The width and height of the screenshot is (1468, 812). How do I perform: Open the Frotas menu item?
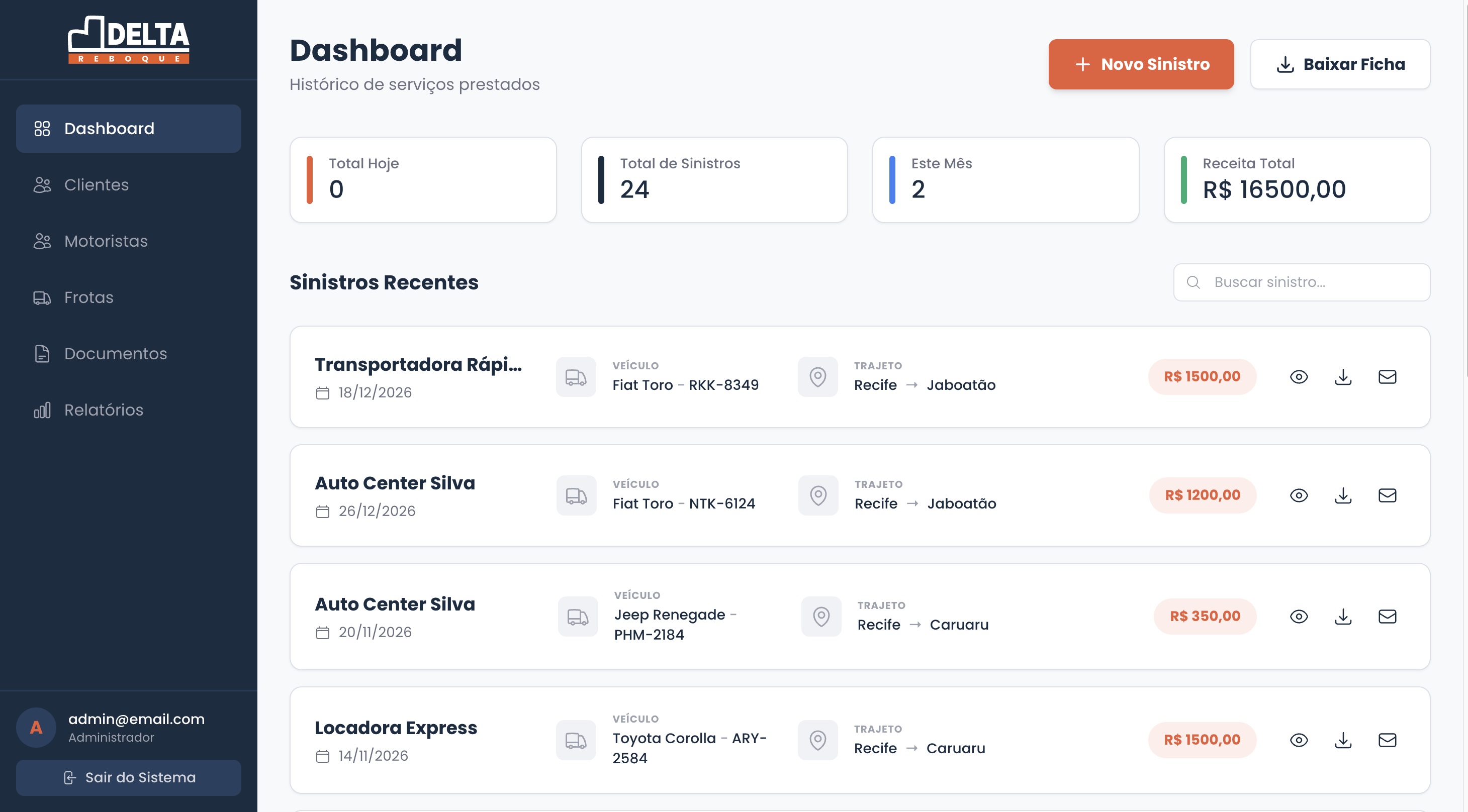coord(88,297)
